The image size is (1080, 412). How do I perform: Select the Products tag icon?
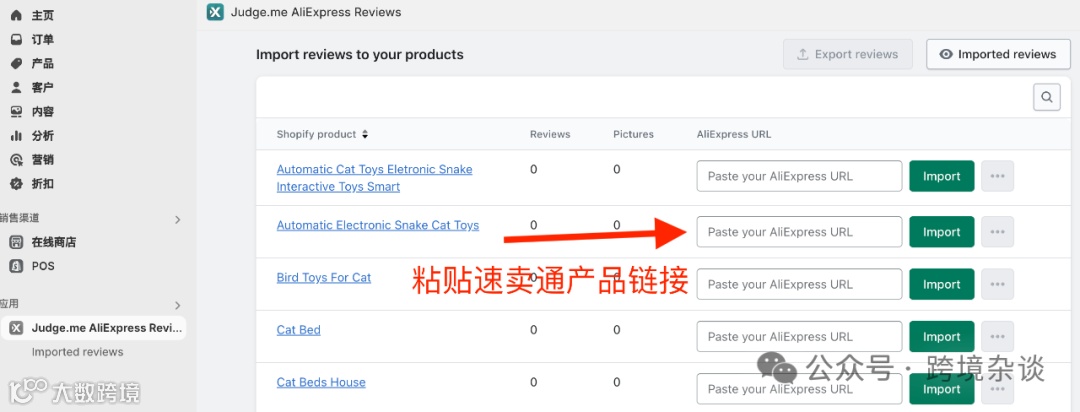pos(16,64)
